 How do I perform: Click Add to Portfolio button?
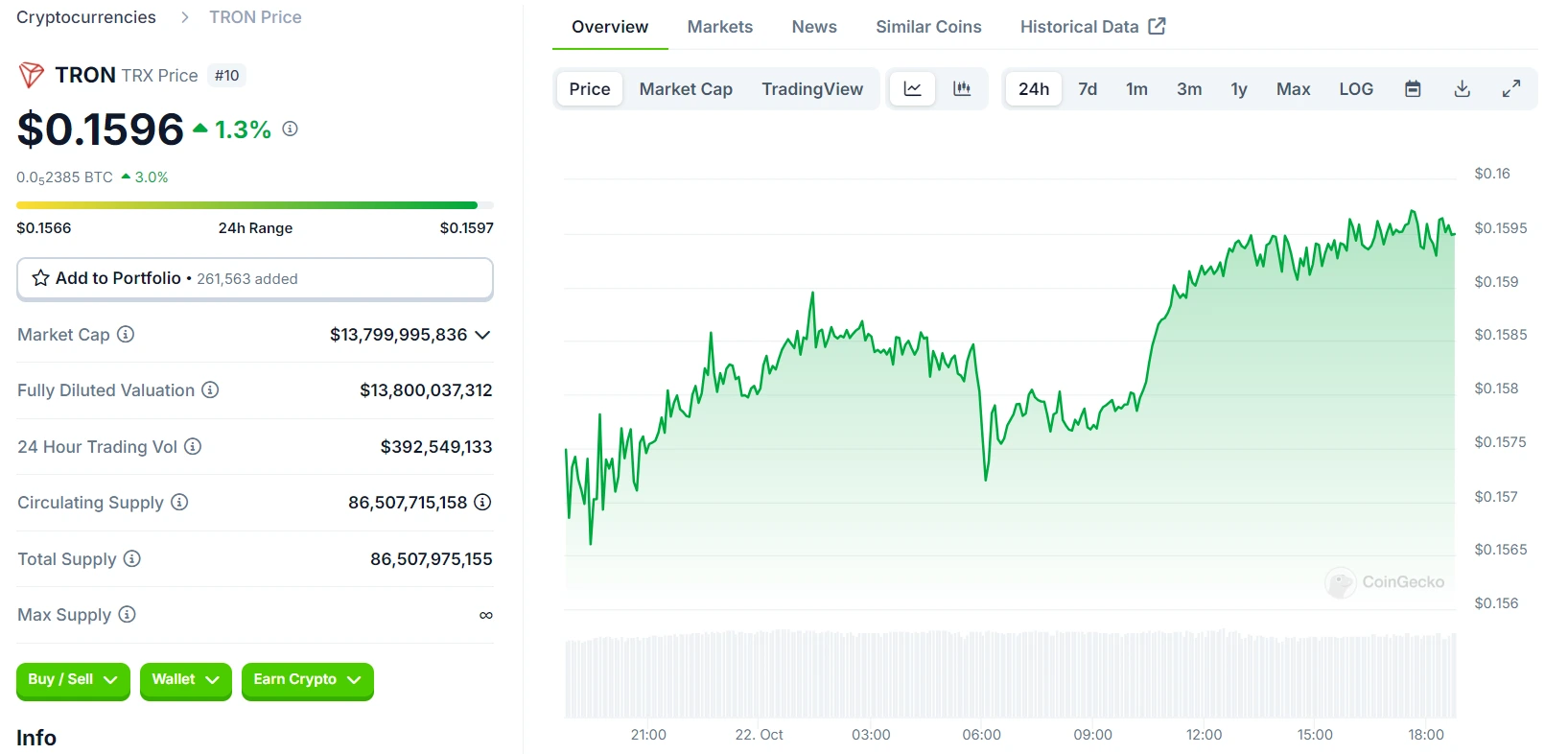coord(255,278)
